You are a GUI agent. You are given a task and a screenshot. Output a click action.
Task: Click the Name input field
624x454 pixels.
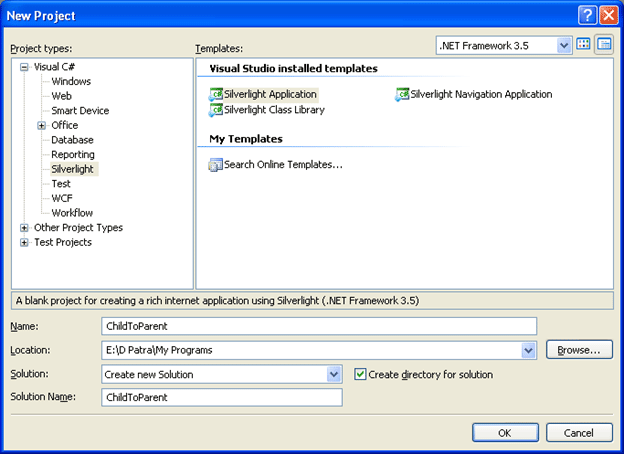point(319,326)
